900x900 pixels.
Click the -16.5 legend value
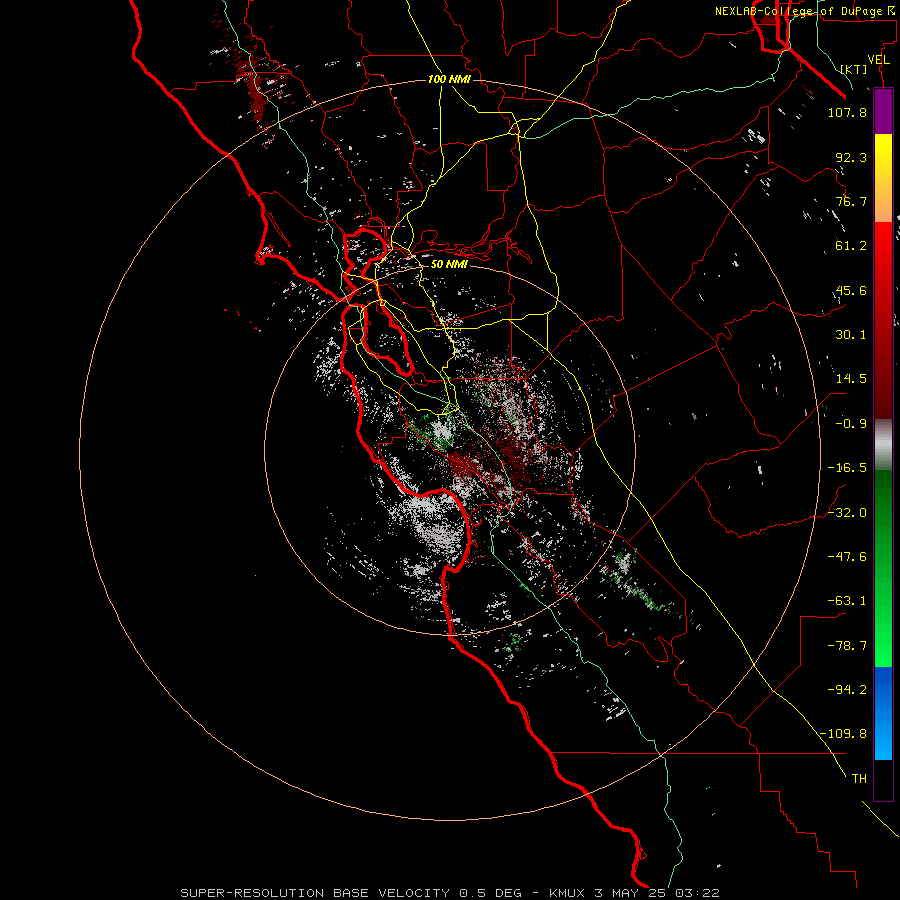click(847, 468)
